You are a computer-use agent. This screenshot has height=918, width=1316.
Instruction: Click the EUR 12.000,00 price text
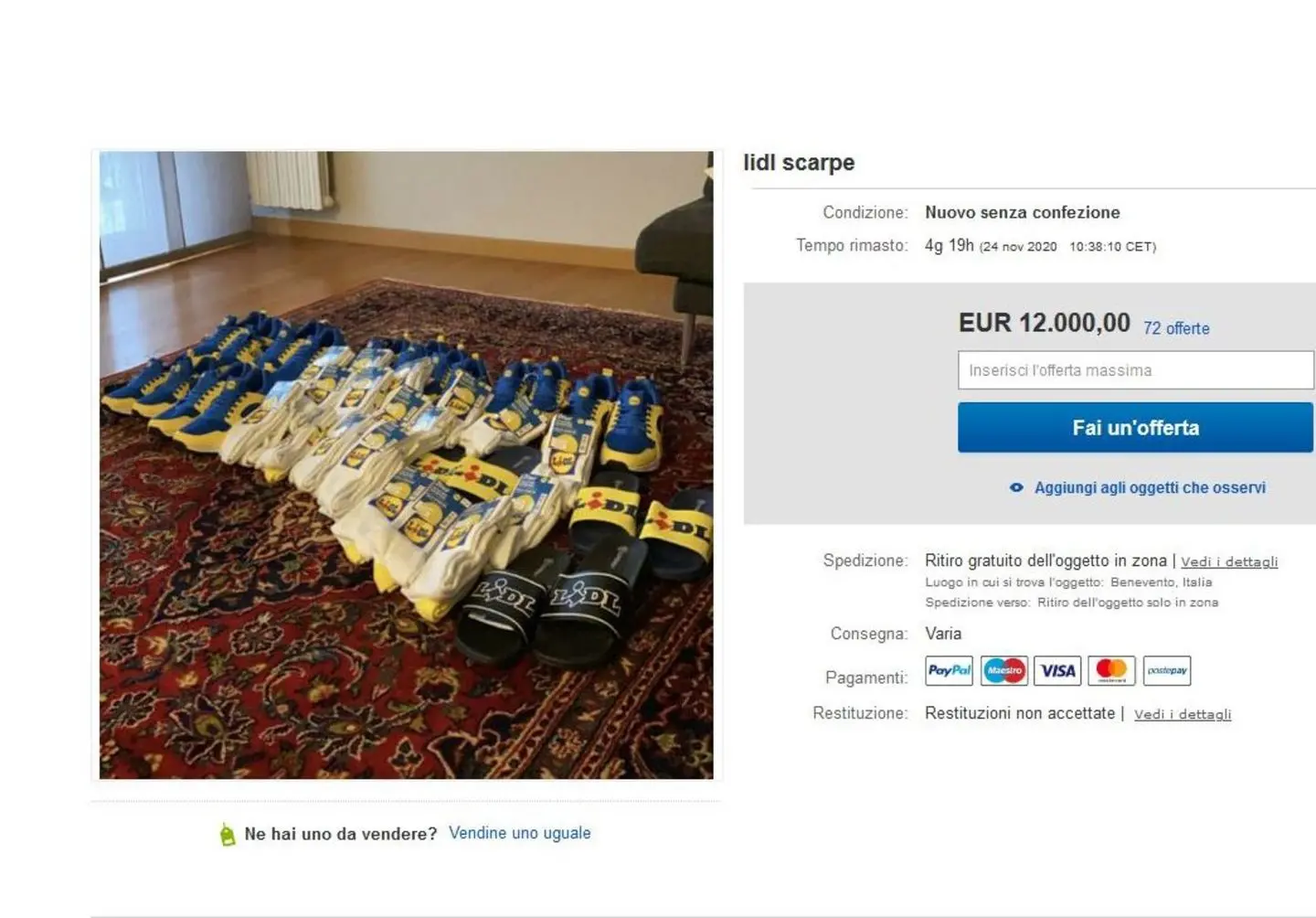1044,323
